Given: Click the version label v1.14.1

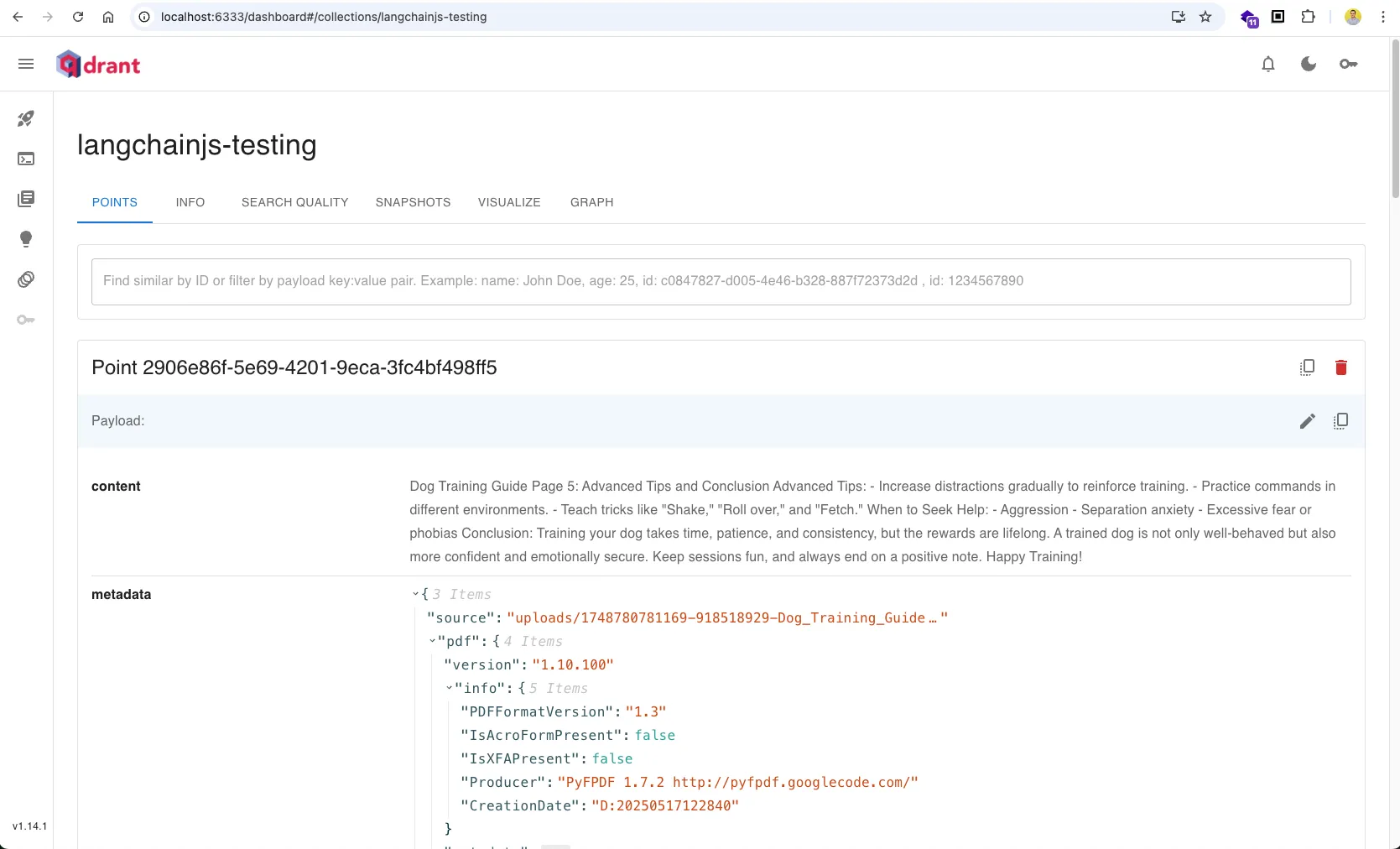Looking at the screenshot, I should [x=29, y=826].
